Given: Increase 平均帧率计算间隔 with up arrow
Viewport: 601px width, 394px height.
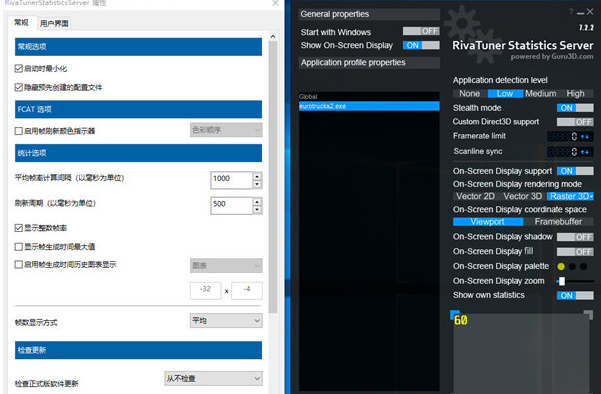Looking at the screenshot, I should coord(257,176).
